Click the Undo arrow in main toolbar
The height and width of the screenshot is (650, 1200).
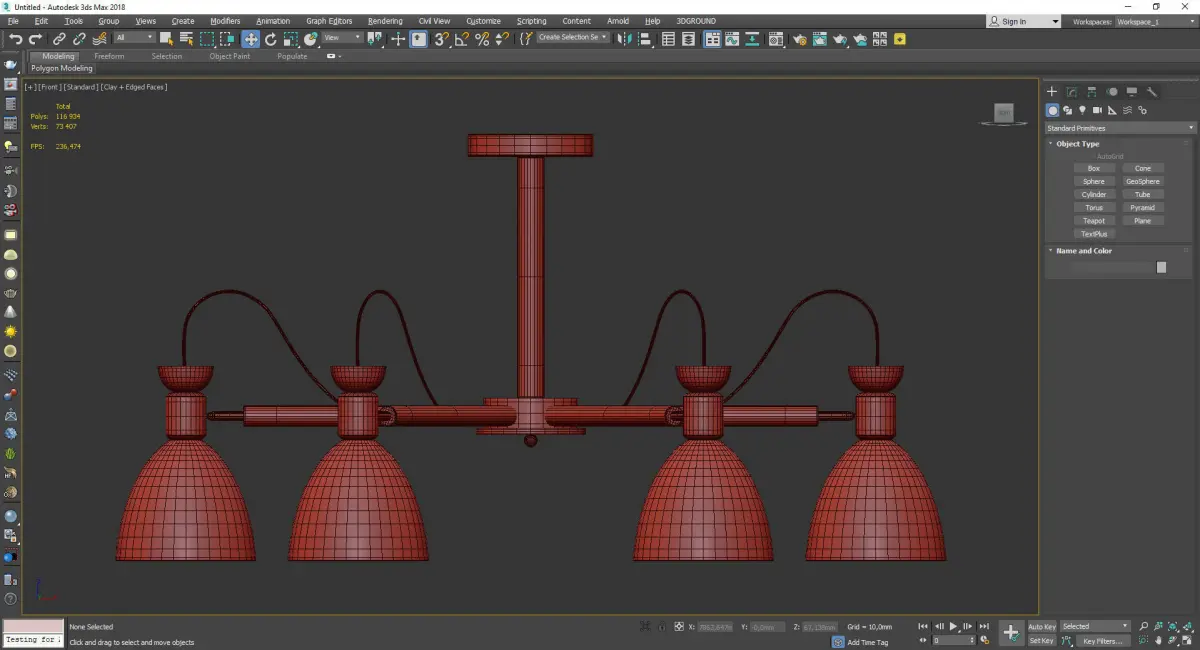click(15, 39)
